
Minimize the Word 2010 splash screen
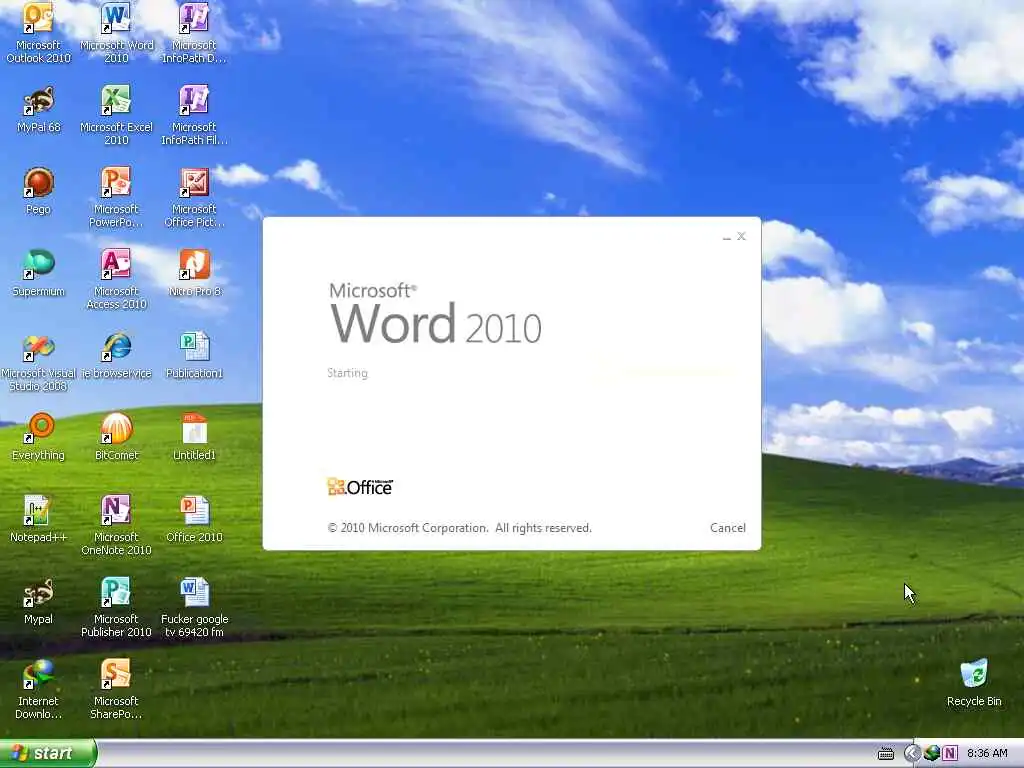point(726,236)
